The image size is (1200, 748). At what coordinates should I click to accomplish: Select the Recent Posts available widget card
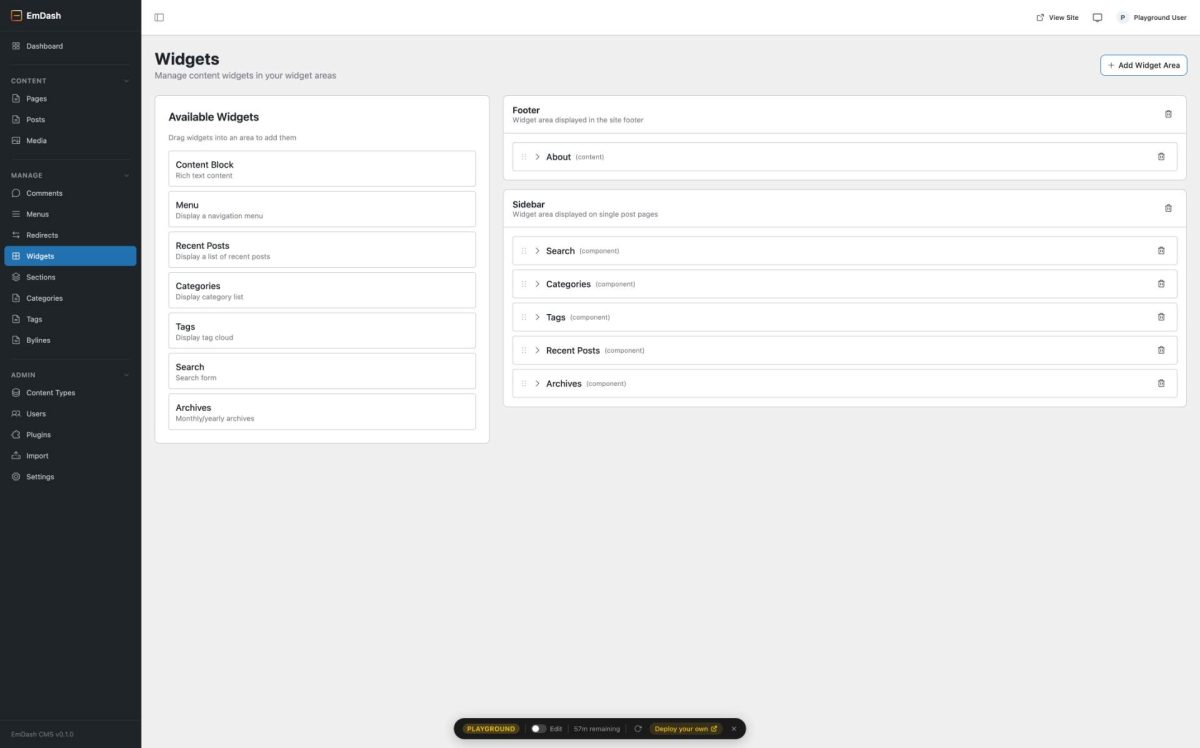click(322, 250)
